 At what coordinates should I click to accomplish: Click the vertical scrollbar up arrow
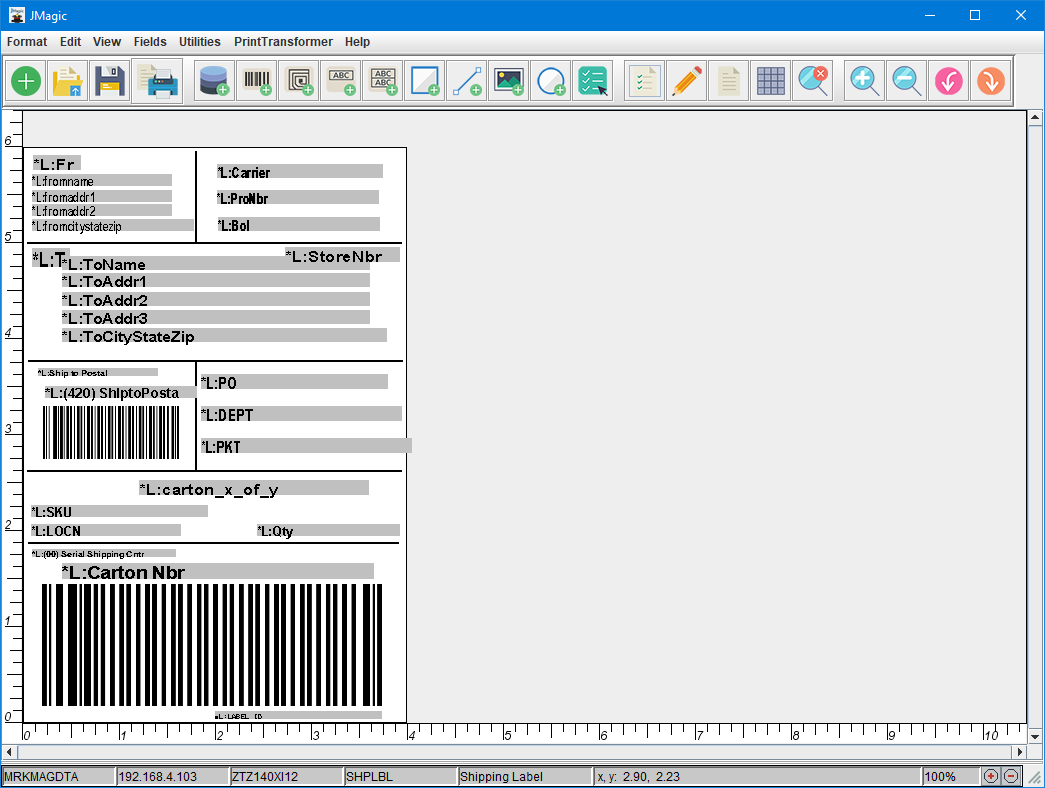[x=1035, y=118]
